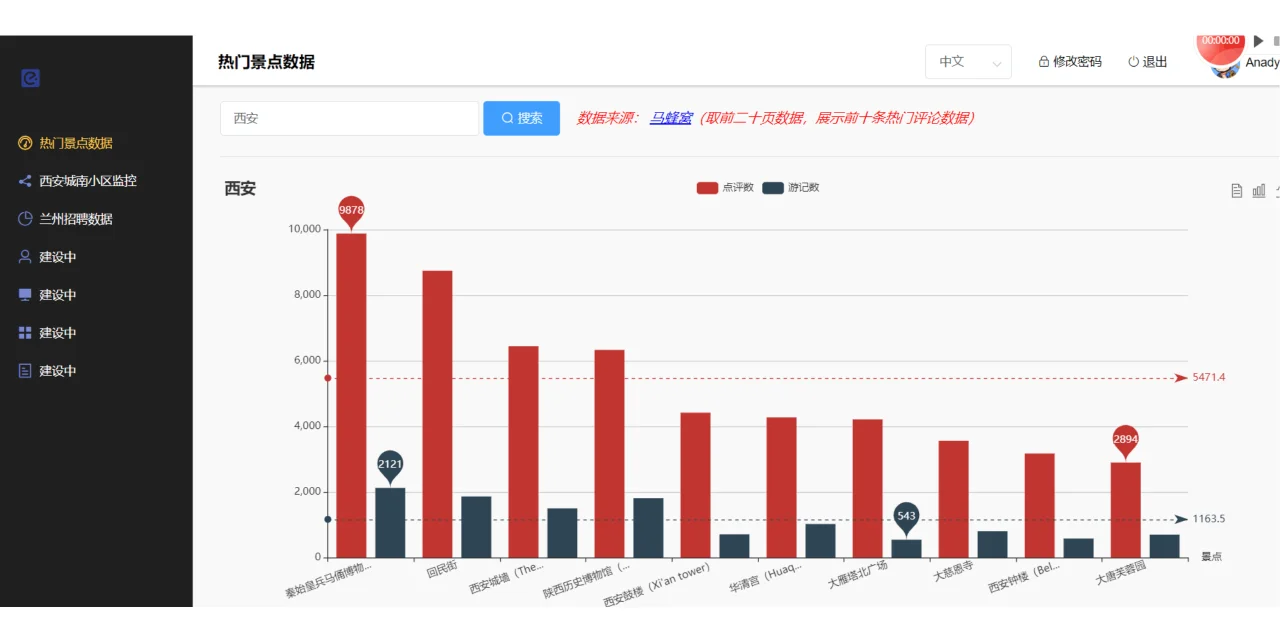
Task: Click the 5471.4 average line label
Action: pos(1208,378)
